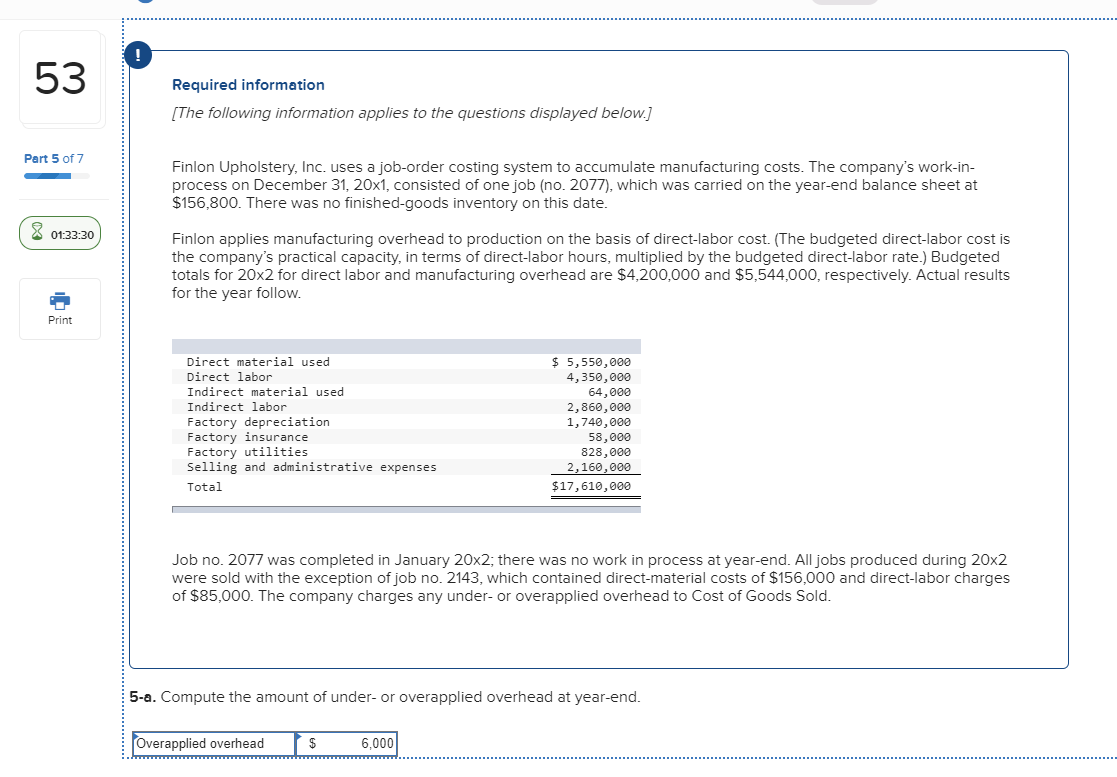The width and height of the screenshot is (1117, 777).
Task: Open the selection box showing Overapplied overhead
Action: [x=213, y=744]
